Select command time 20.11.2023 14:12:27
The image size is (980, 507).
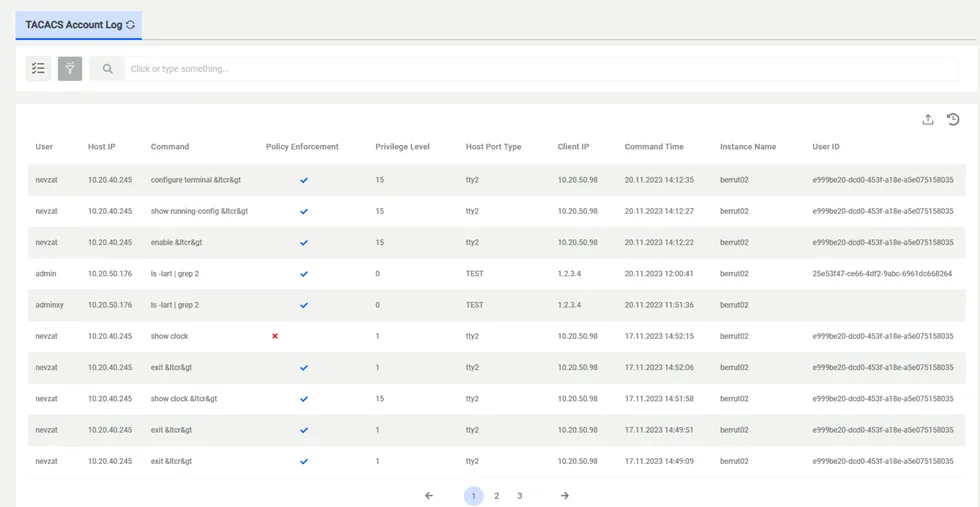659,211
